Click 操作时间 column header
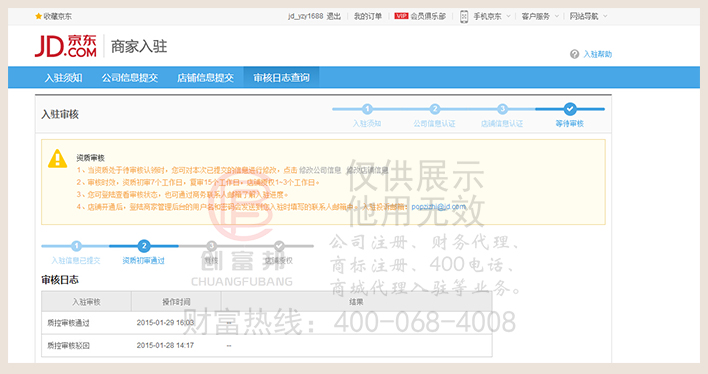 click(176, 301)
